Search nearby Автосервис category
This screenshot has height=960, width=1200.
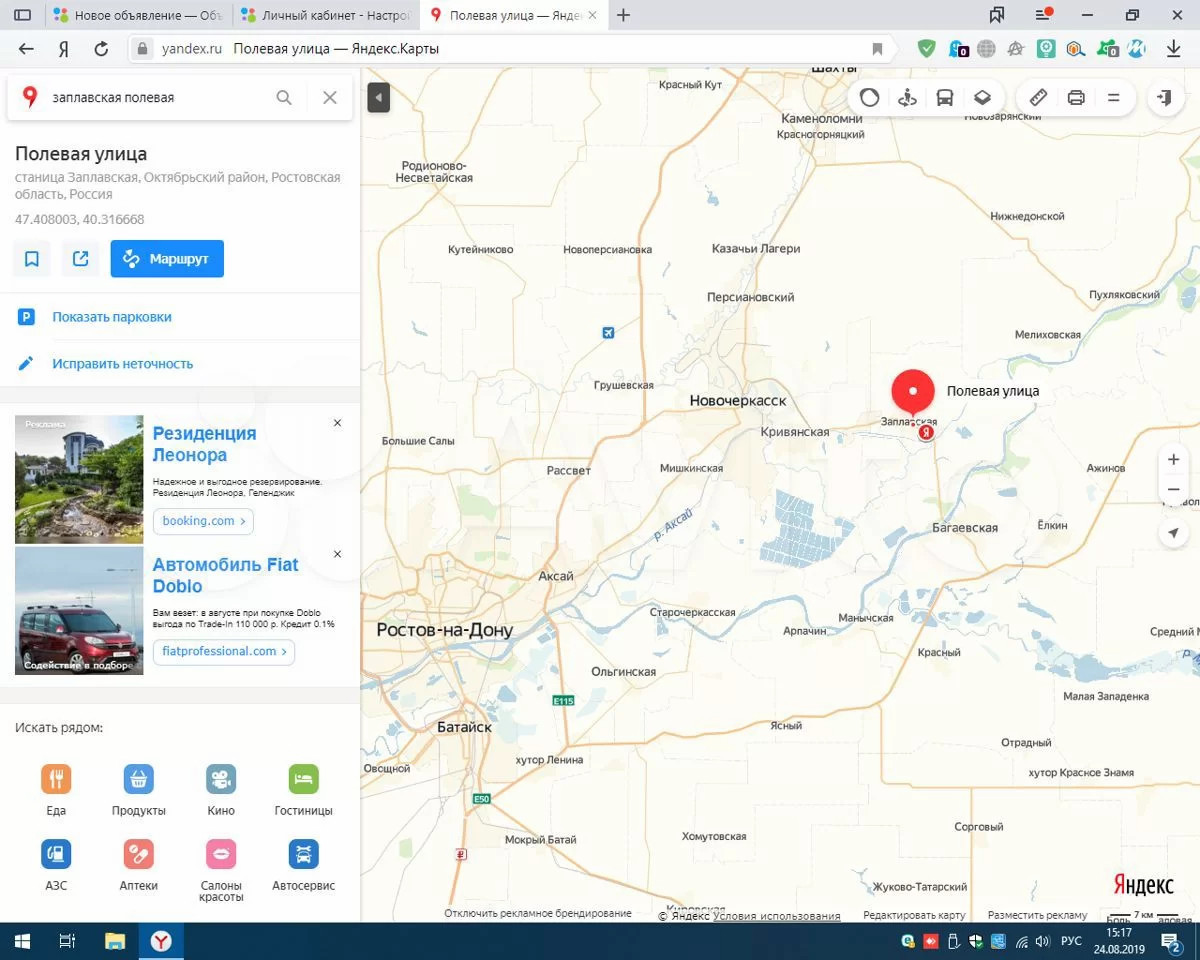tap(303, 865)
